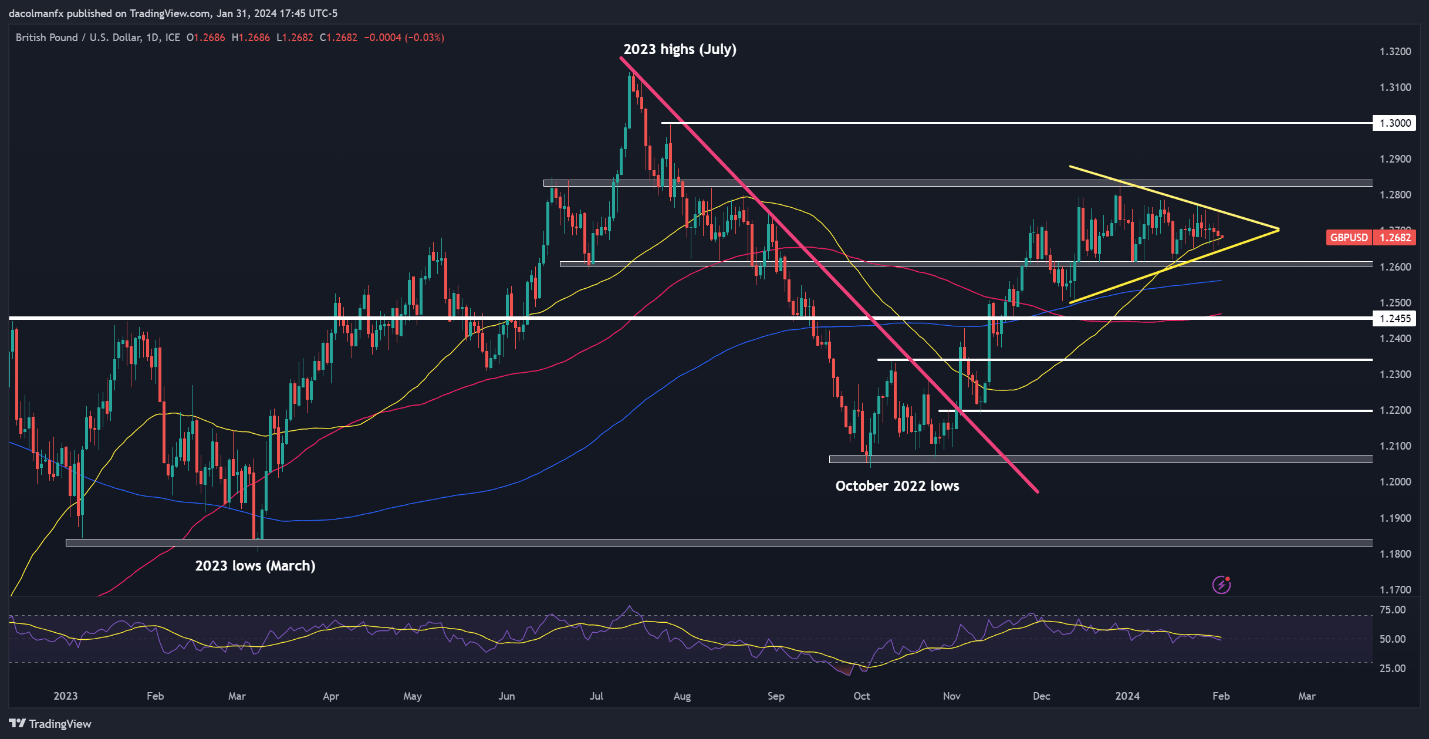
Task: Click the 1.1700 label on price axis
Action: tap(1393, 590)
